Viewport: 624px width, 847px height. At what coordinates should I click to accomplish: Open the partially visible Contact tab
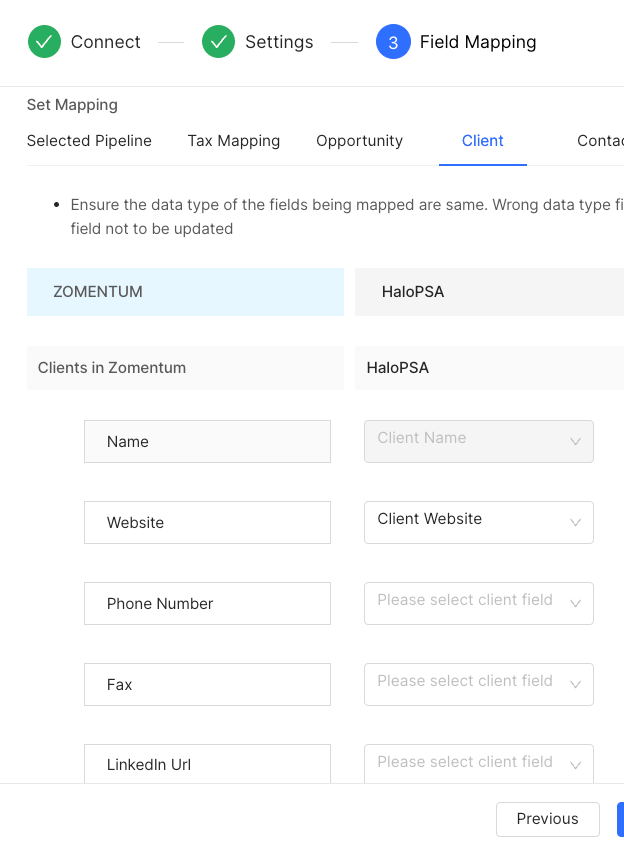click(600, 140)
